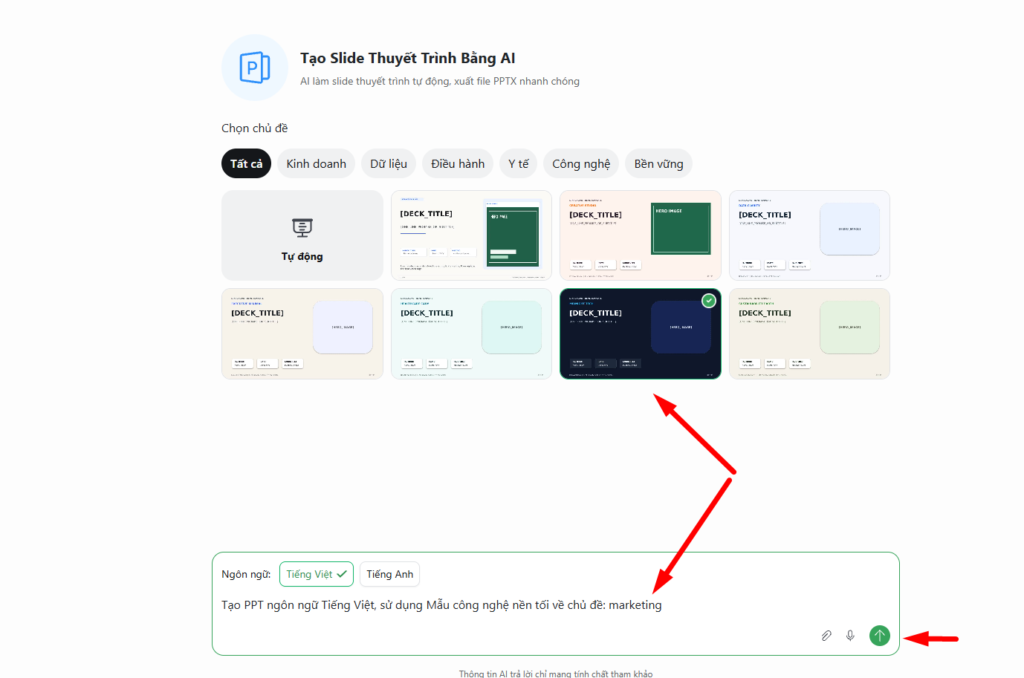Click the PowerPoint slide logo icon
Screen dimensions: 1024x678
point(255,67)
